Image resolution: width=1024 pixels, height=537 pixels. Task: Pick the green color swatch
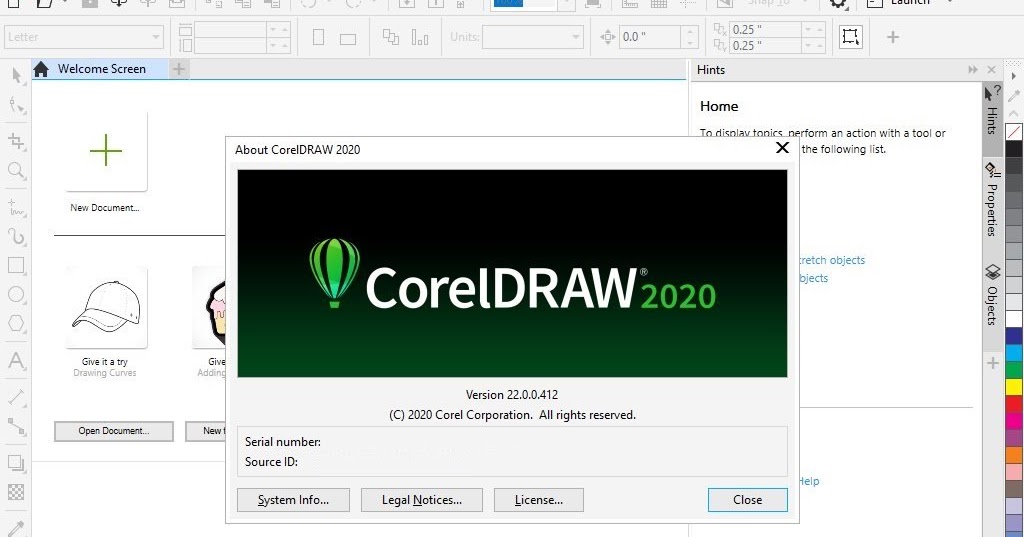coord(1014,370)
